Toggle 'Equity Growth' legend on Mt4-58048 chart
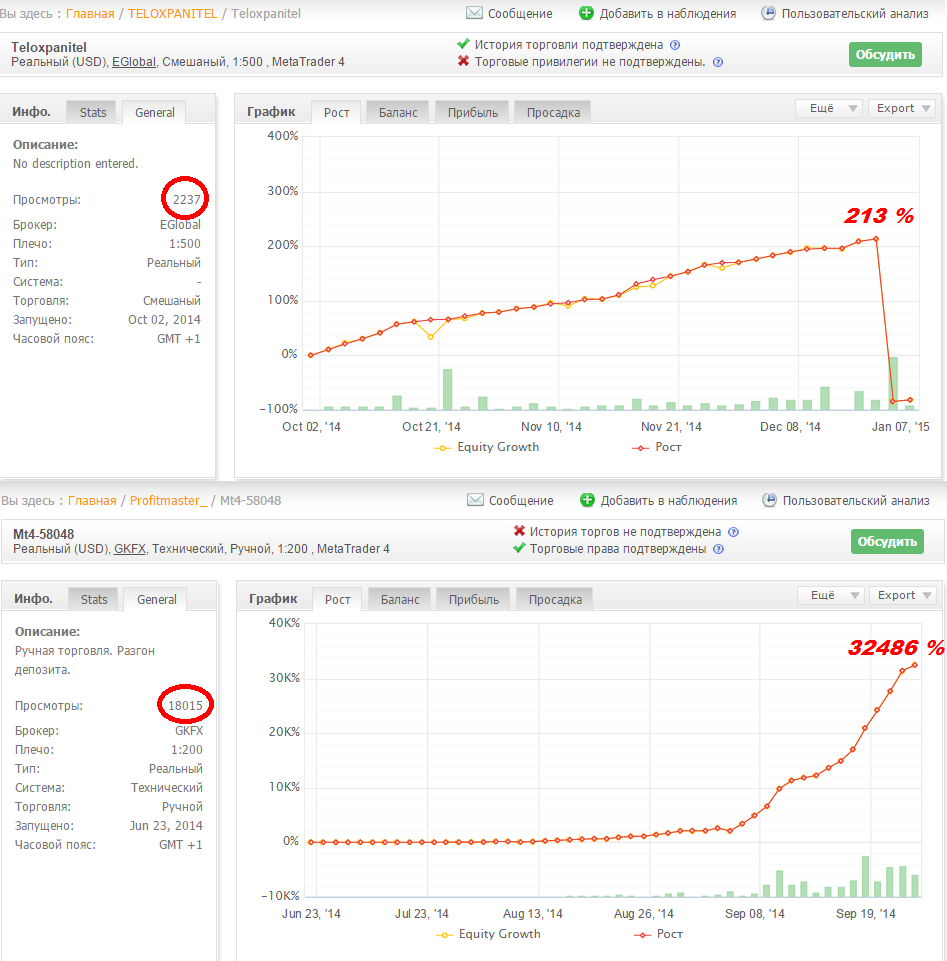This screenshot has height=961, width=947. 488,934
